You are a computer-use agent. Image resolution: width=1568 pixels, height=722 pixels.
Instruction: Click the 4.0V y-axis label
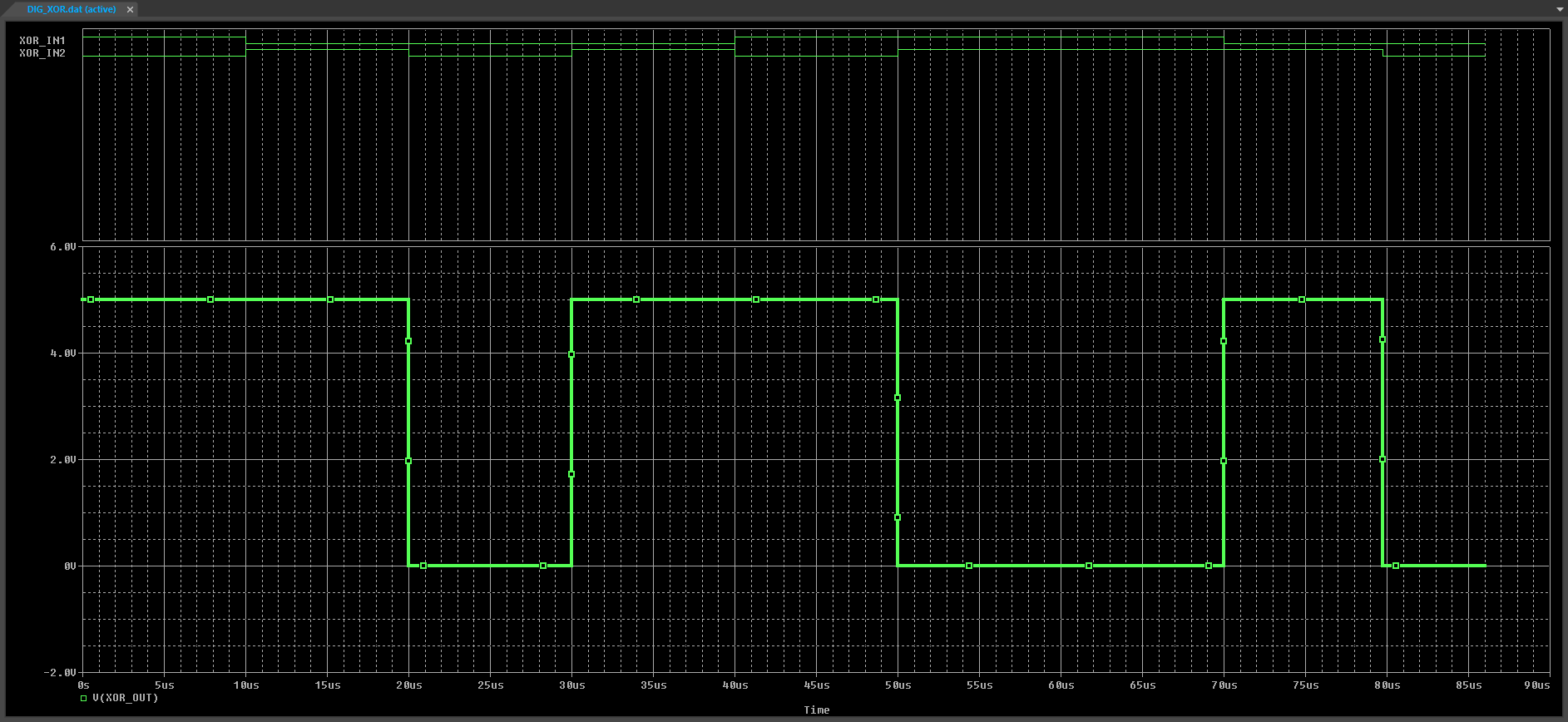(63, 354)
